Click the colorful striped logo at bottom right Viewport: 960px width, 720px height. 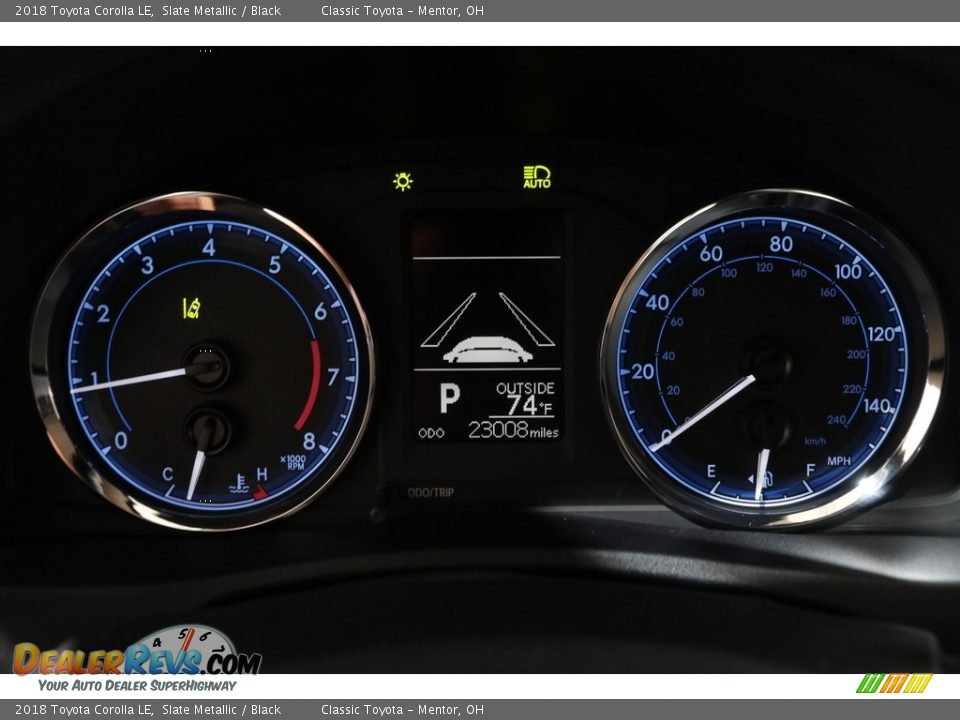click(894, 683)
